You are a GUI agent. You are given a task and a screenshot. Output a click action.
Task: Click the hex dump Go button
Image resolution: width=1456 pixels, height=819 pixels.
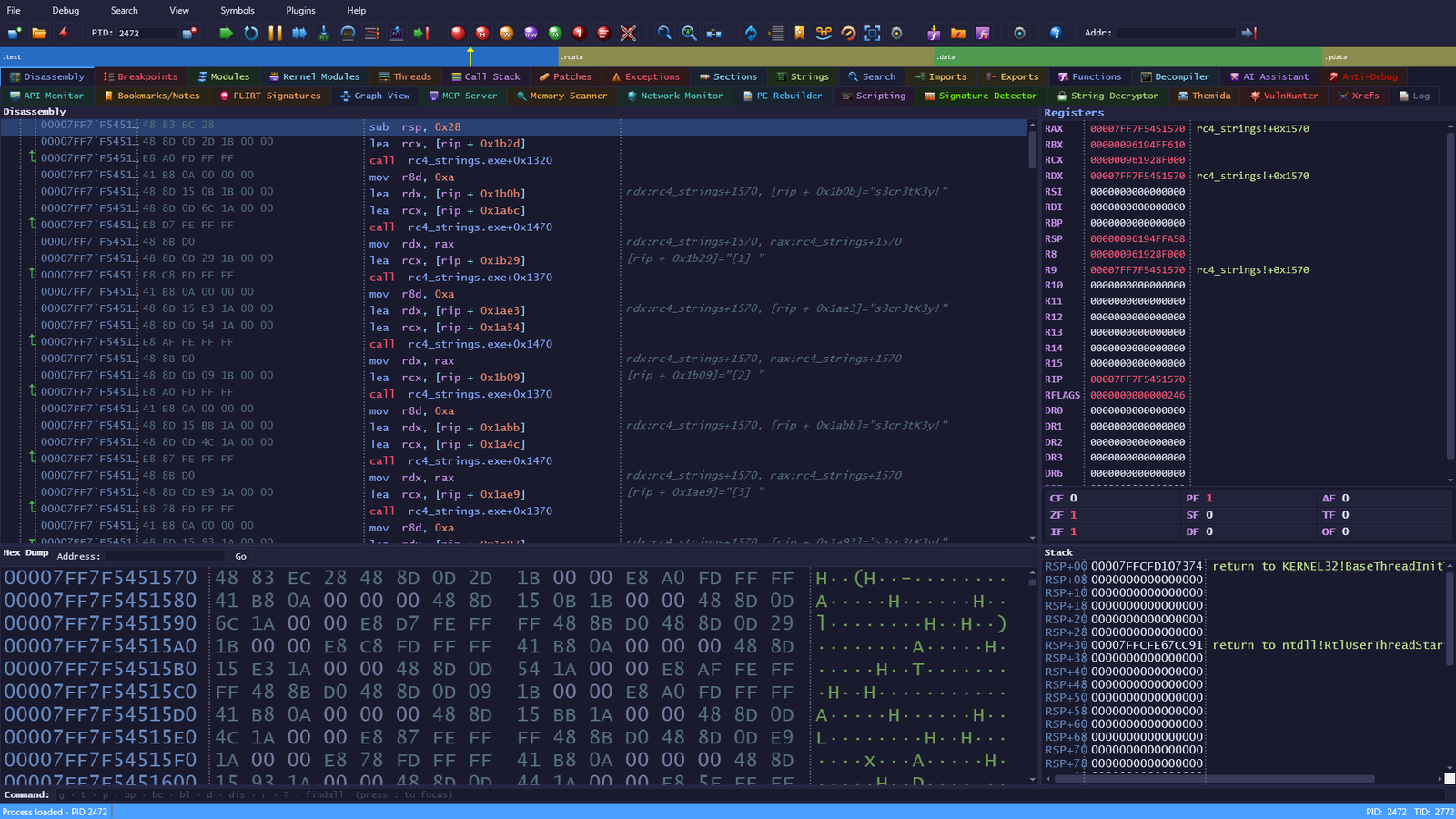(240, 556)
